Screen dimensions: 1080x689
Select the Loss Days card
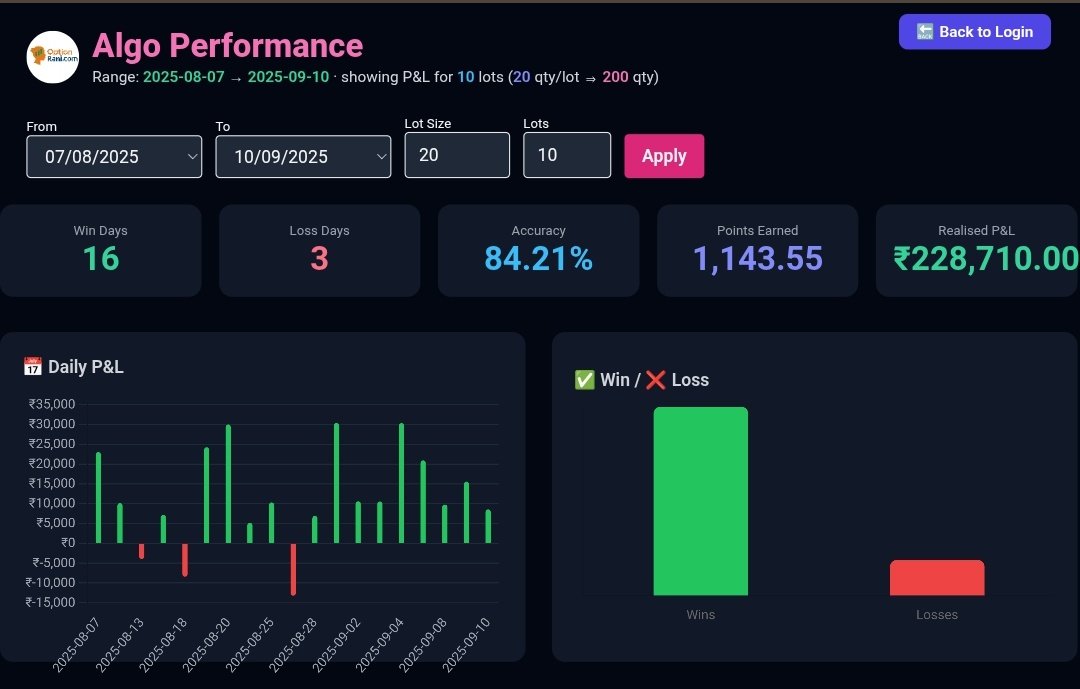[320, 251]
